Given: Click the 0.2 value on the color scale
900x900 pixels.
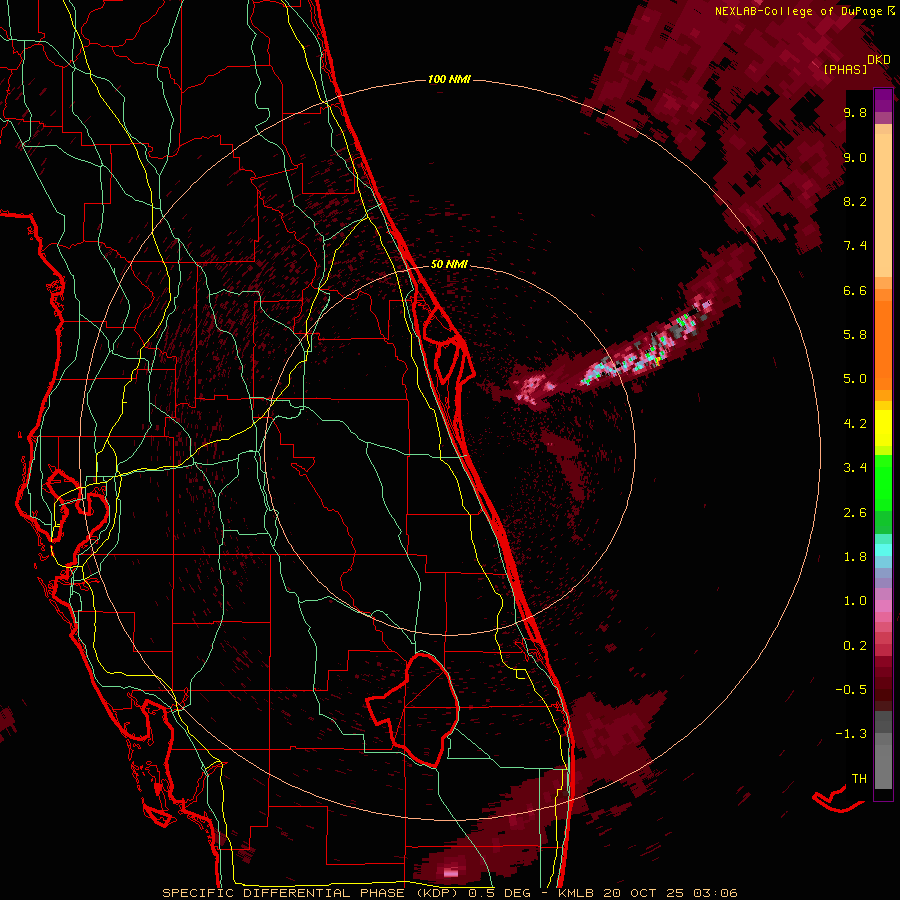Looking at the screenshot, I should click(855, 646).
